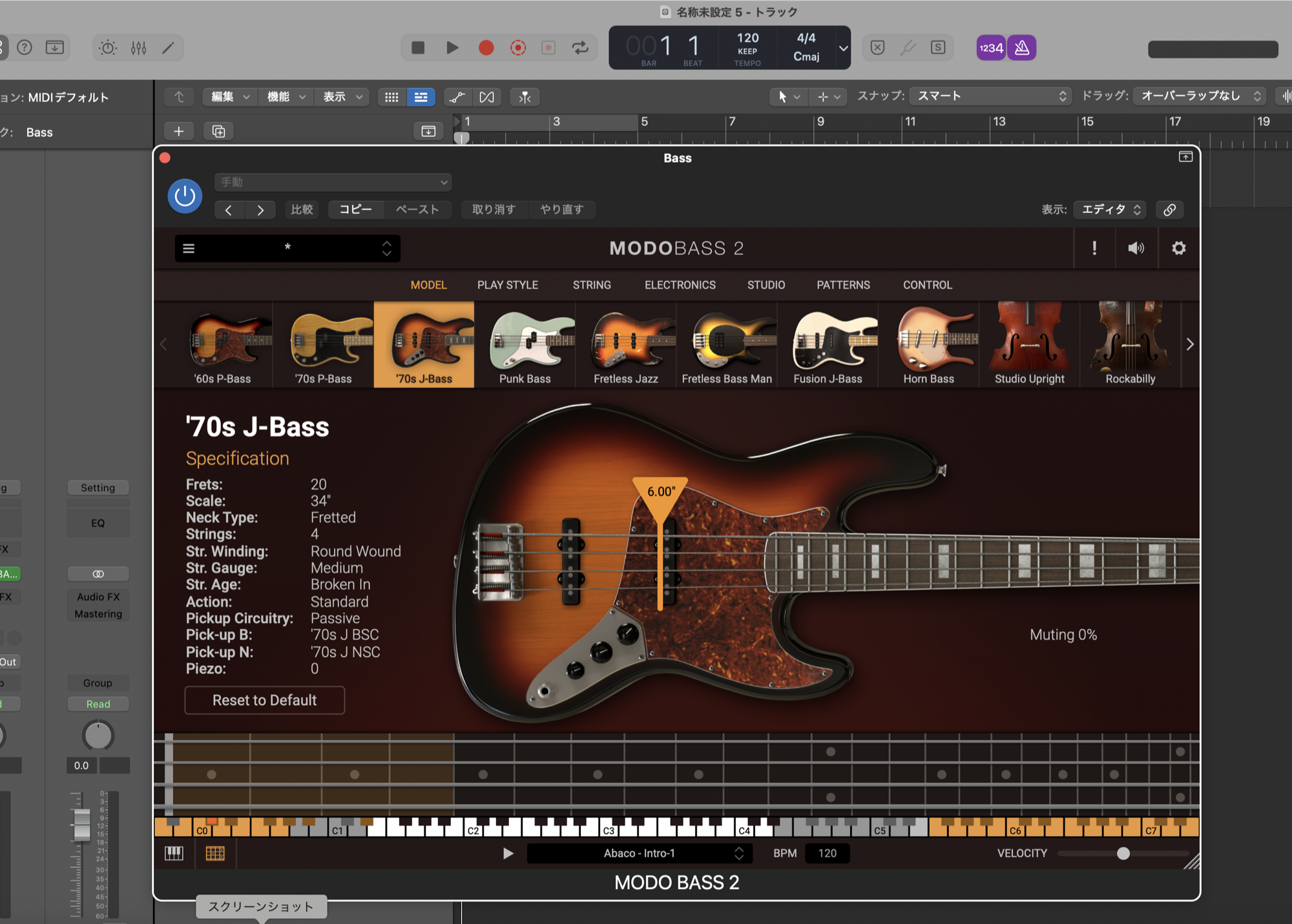Screen dimensions: 1292x924
Task: Click the add track plus button
Action: click(179, 132)
